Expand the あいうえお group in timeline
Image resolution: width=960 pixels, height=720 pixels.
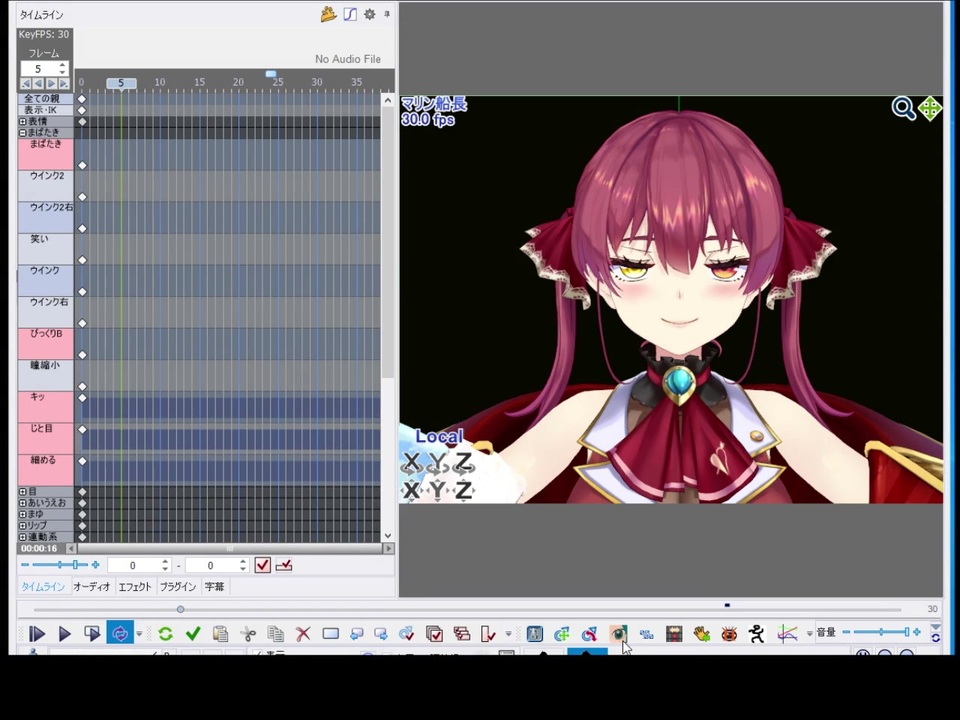[23, 503]
